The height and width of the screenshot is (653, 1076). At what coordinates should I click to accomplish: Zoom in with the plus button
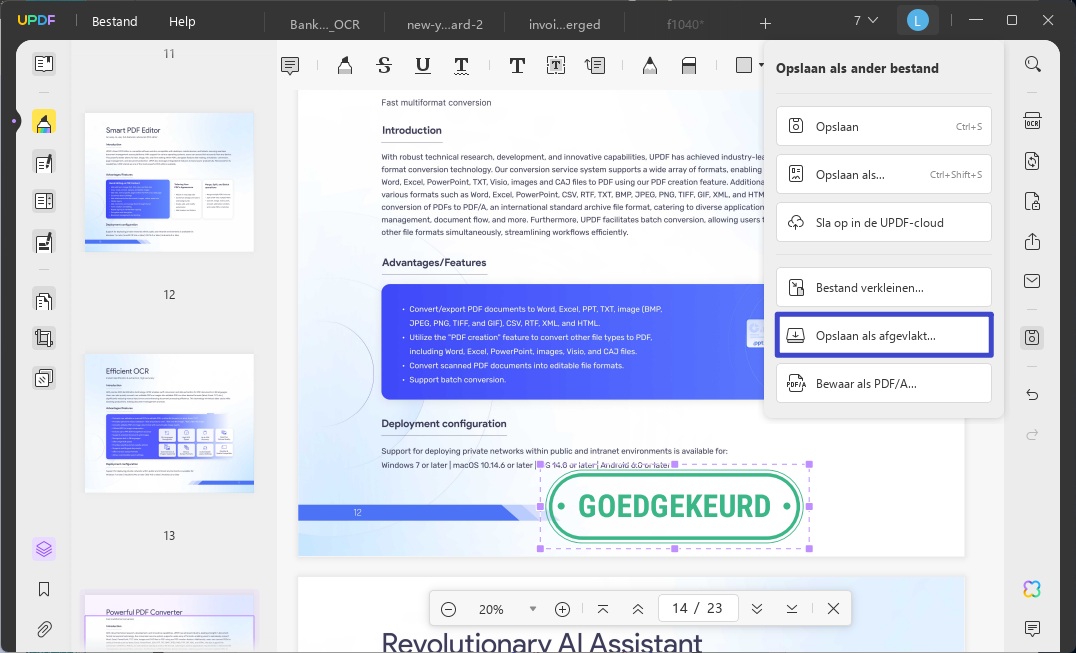tap(562, 609)
